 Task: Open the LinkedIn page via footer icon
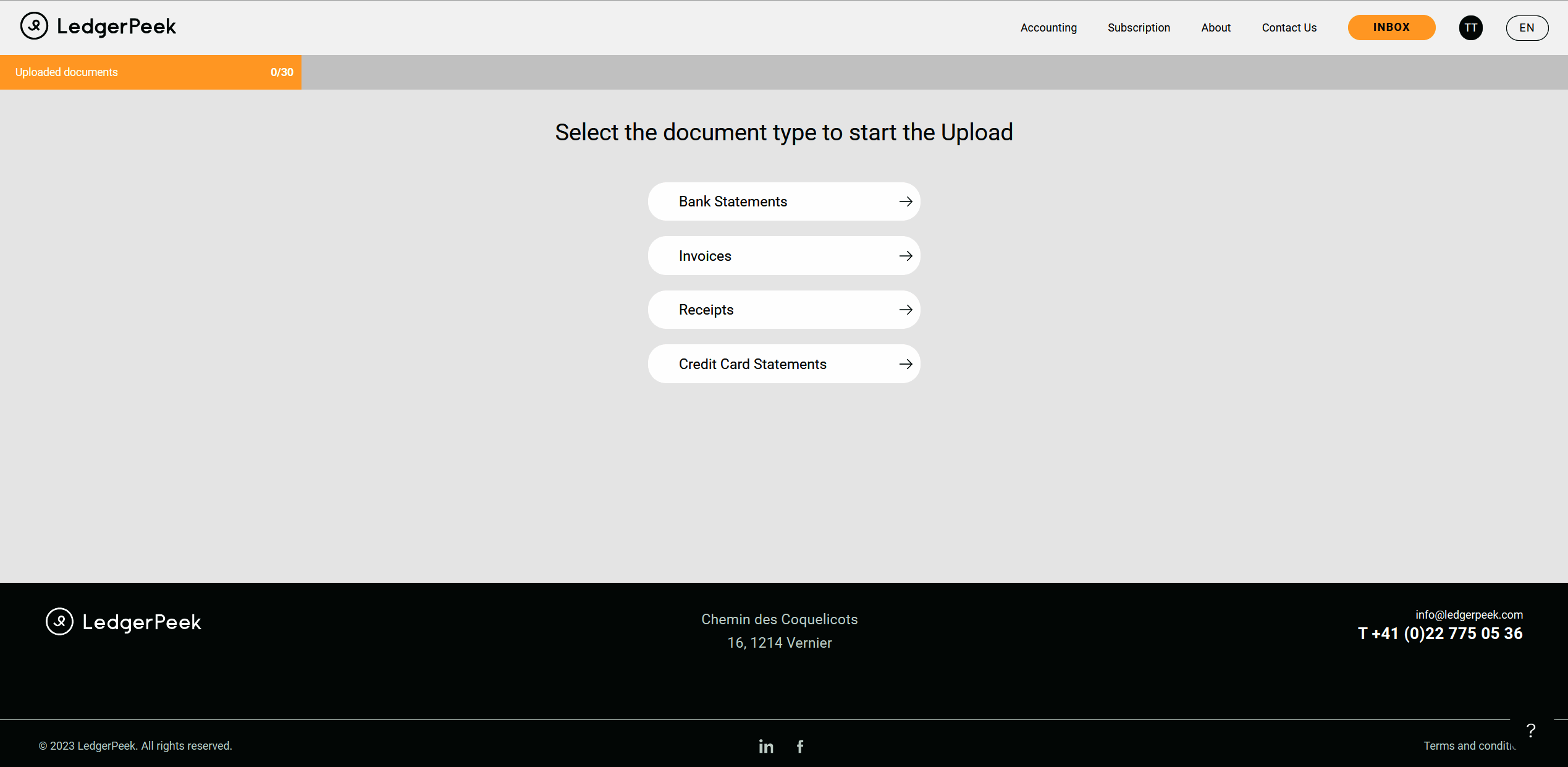(765, 746)
